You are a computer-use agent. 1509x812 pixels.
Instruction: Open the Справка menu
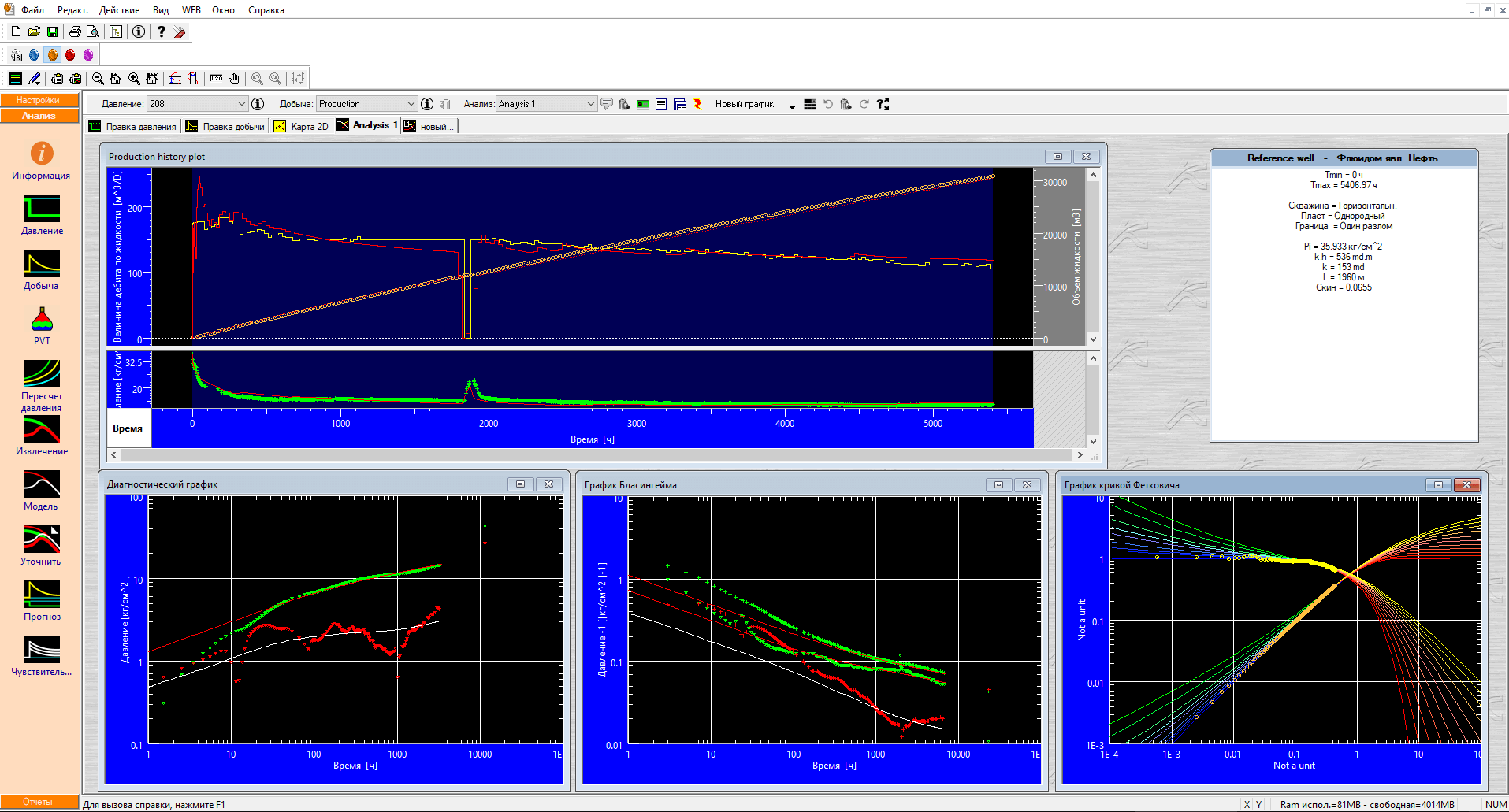coord(266,10)
